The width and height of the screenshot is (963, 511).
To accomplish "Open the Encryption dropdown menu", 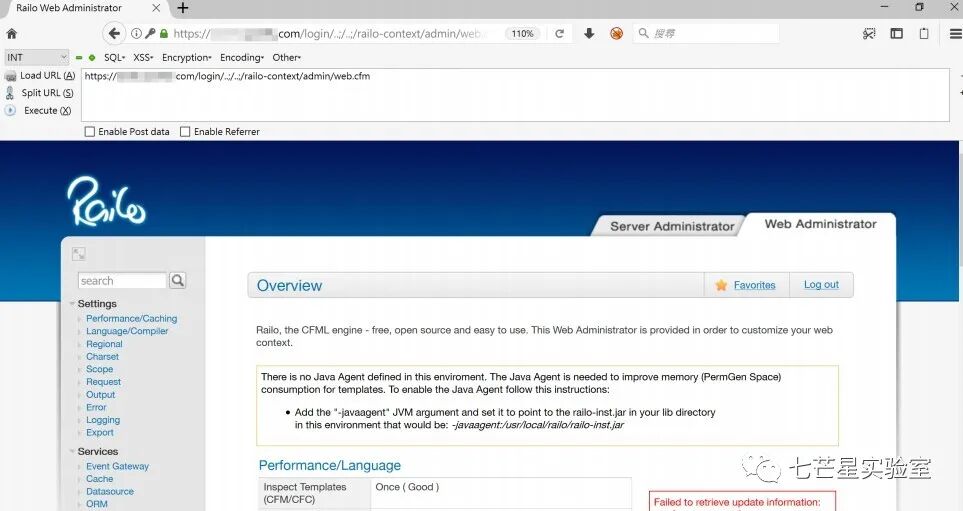I will (187, 58).
